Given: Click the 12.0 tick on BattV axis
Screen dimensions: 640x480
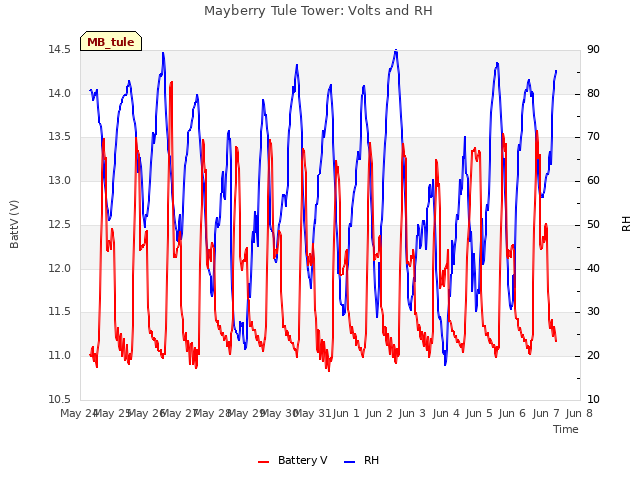Looking at the screenshot, I should 59,269.
